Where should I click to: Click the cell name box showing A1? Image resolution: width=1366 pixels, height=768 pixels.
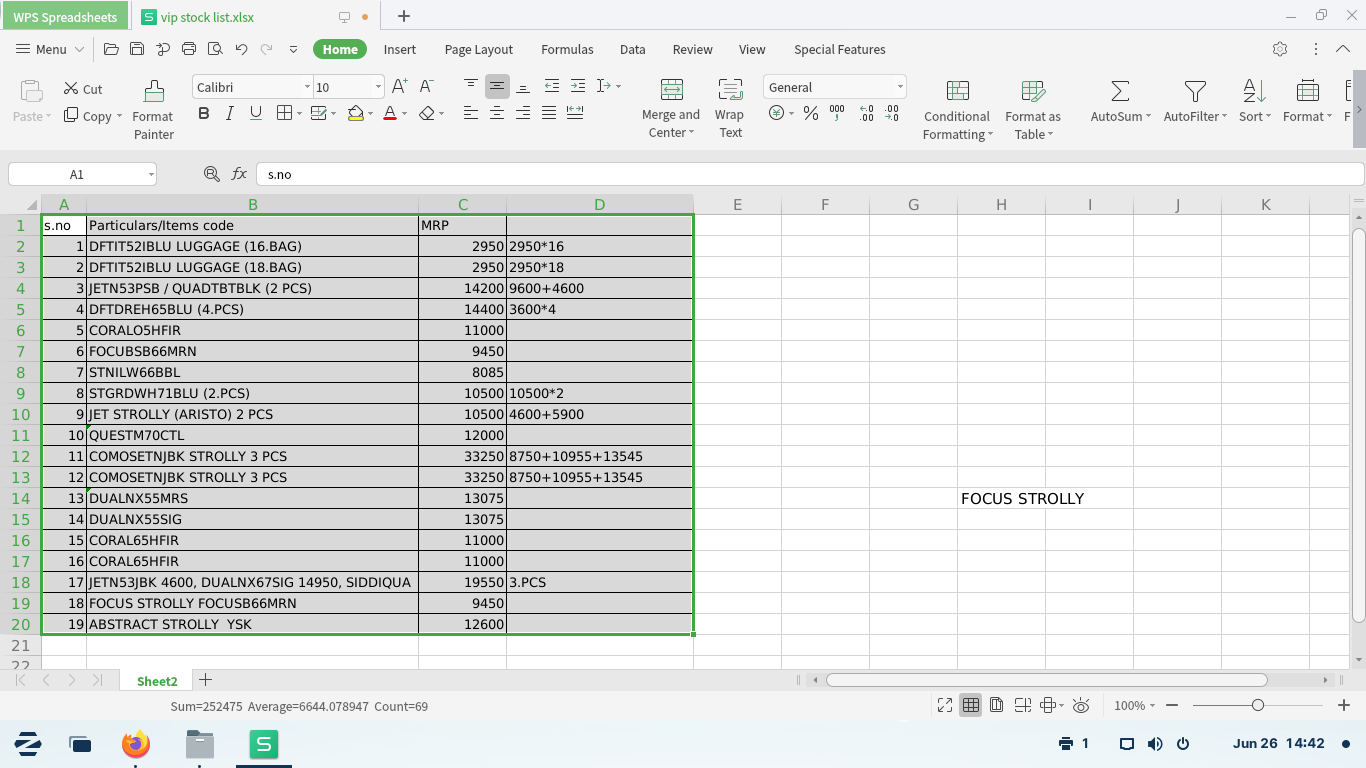(x=77, y=174)
